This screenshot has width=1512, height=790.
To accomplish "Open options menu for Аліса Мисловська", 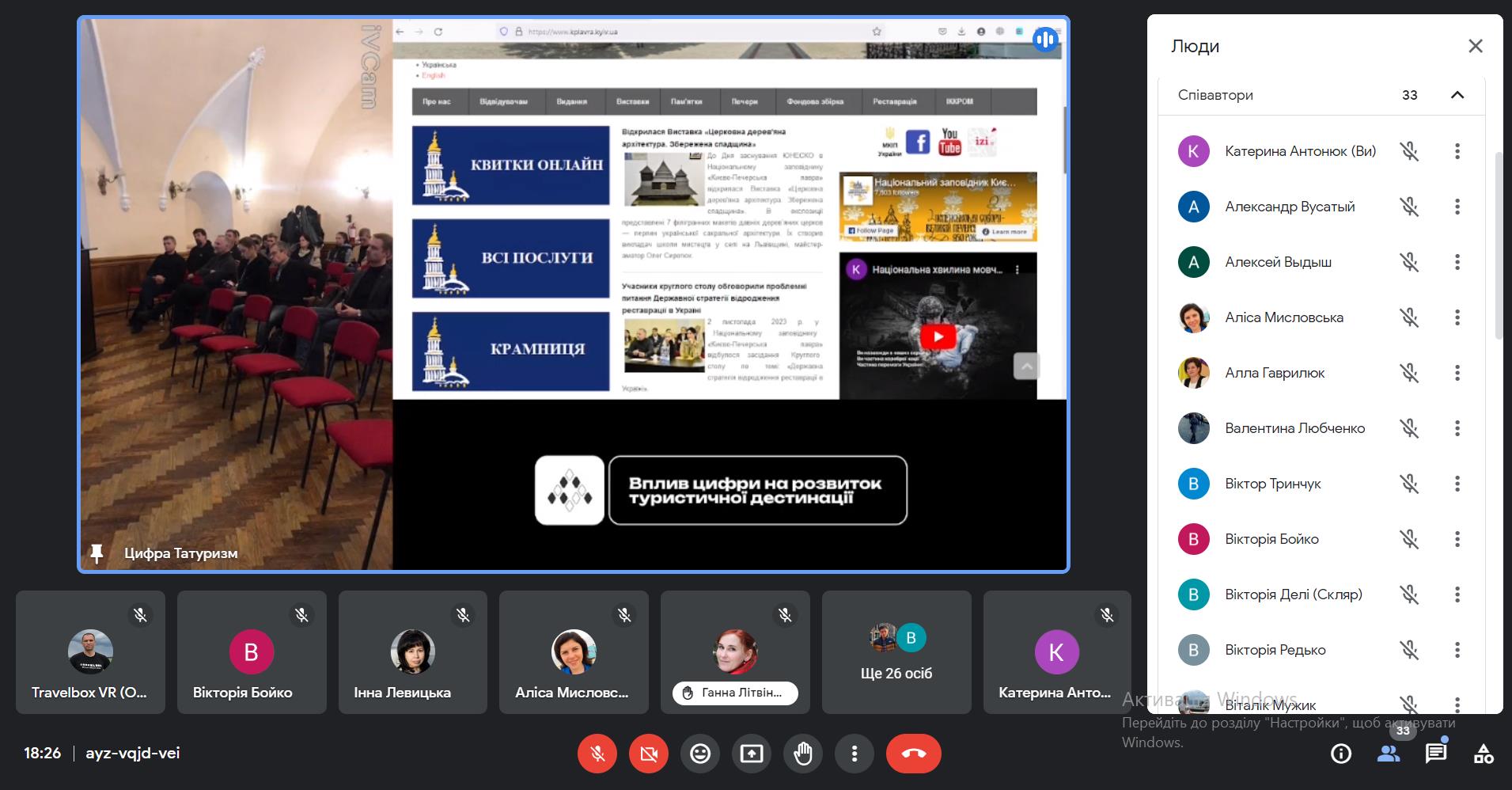I will tap(1457, 317).
